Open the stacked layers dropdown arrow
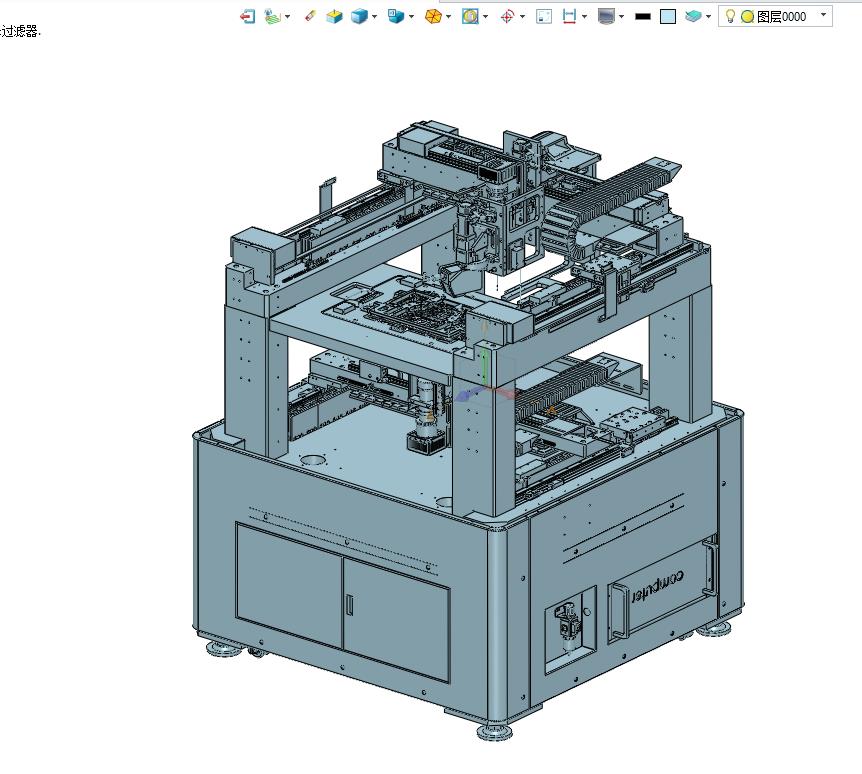Viewport: 862px width, 774px height. [x=709, y=16]
